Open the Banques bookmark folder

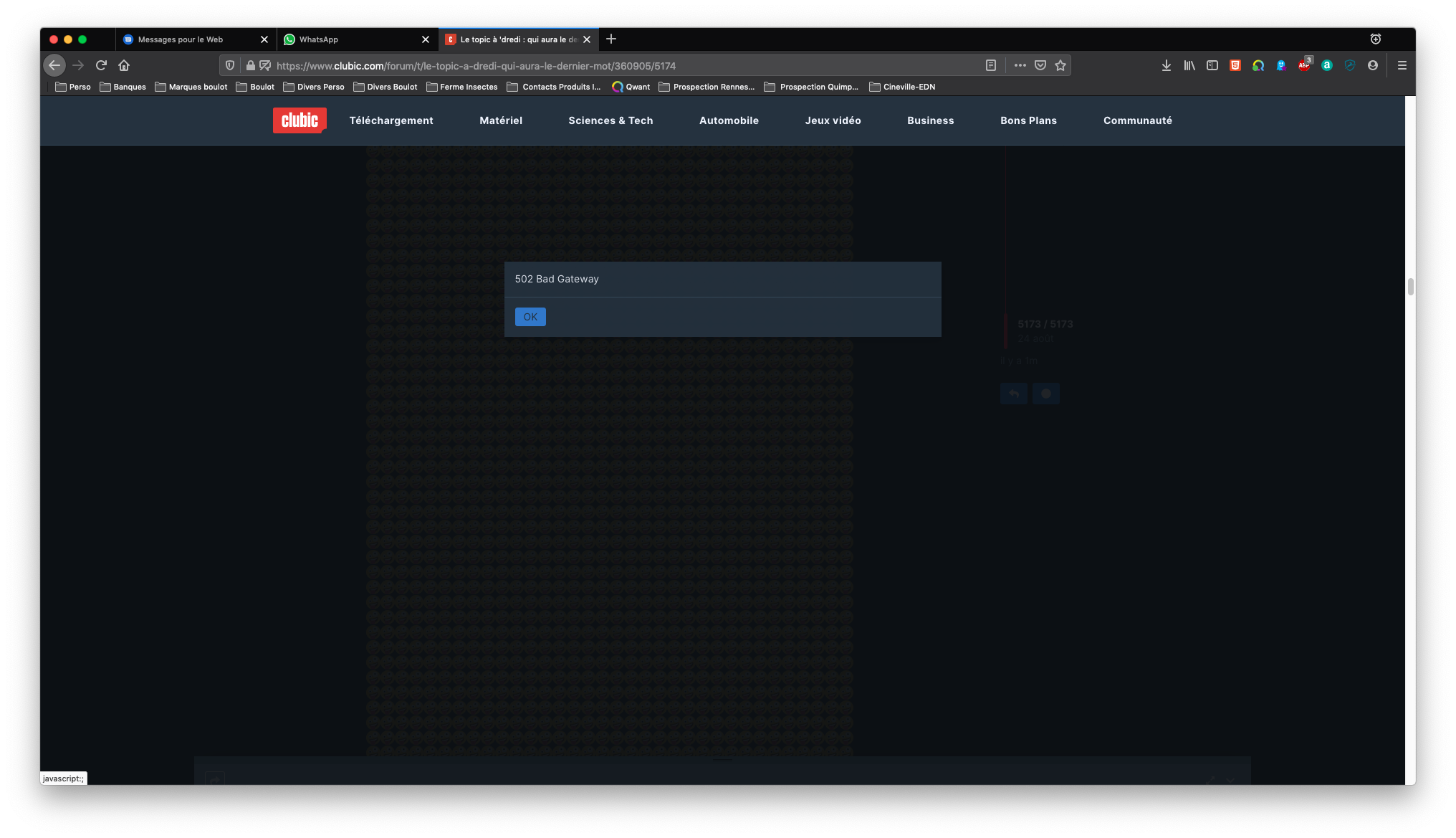(x=123, y=87)
